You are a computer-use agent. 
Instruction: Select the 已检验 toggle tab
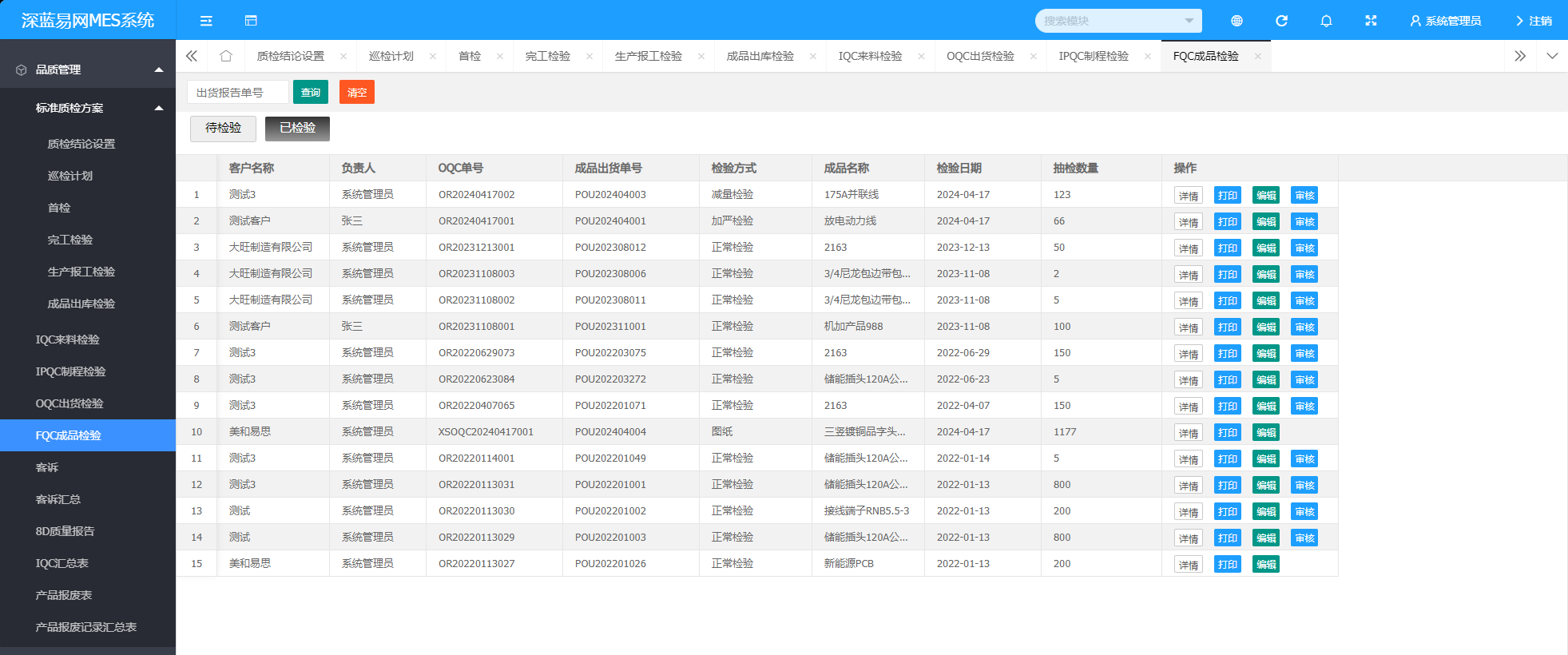tap(297, 128)
